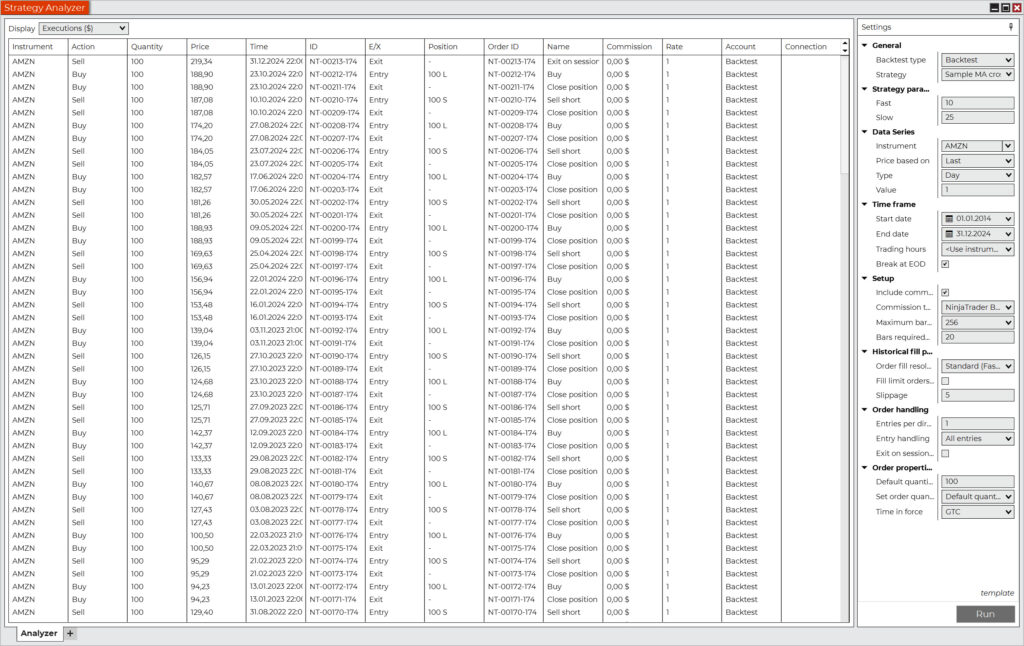Uncheck the Include commission checkbox
This screenshot has width=1024, height=646.
click(x=945, y=292)
